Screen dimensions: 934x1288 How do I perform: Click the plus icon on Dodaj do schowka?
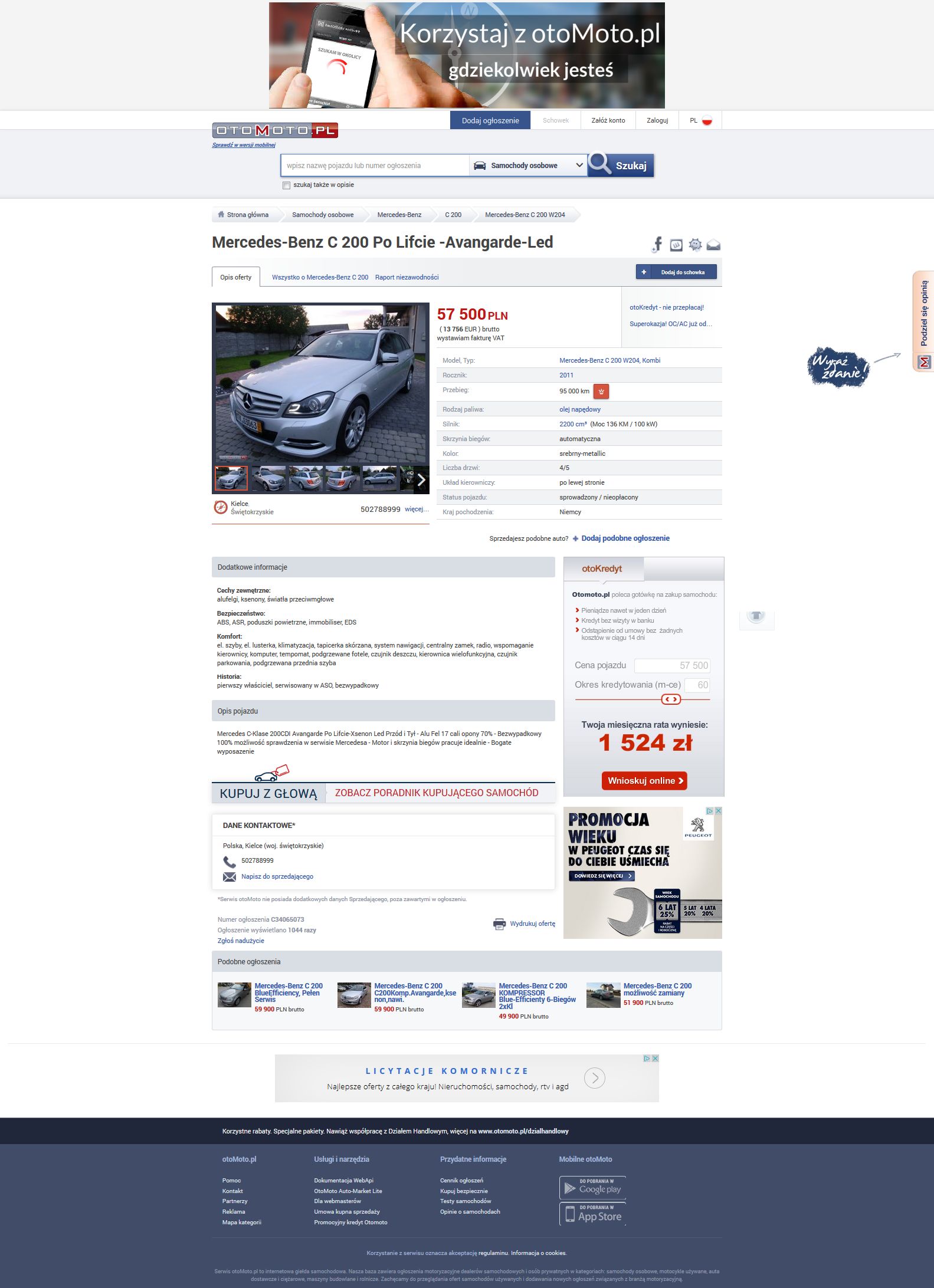coord(644,272)
